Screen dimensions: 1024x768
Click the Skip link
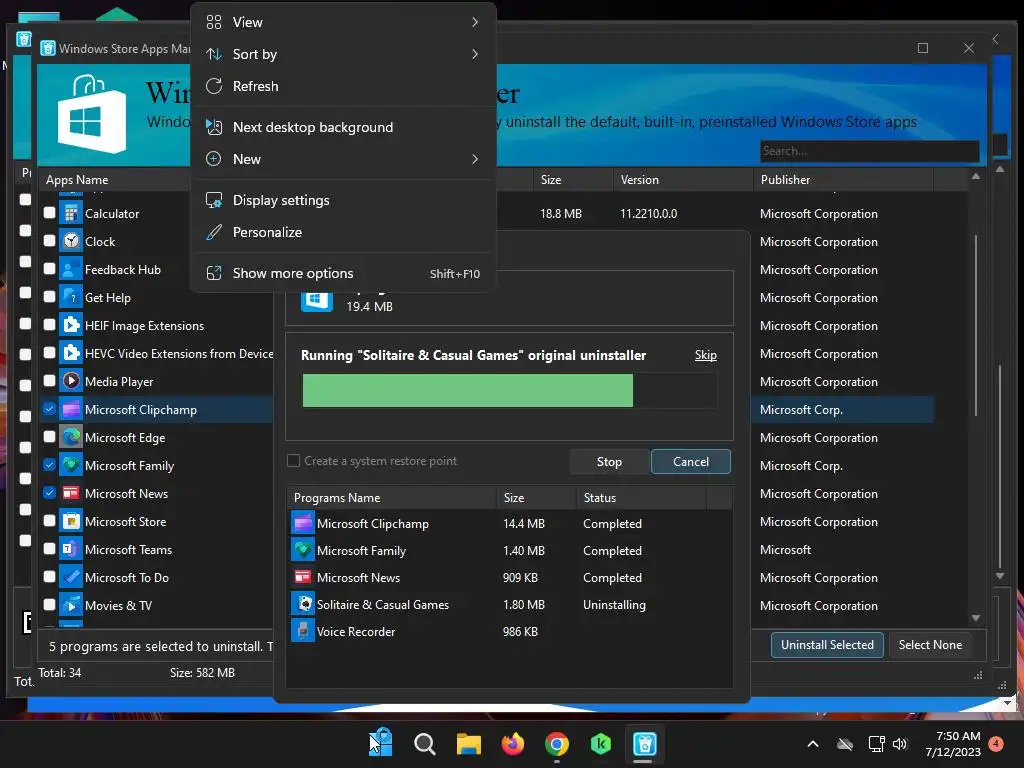tap(705, 355)
